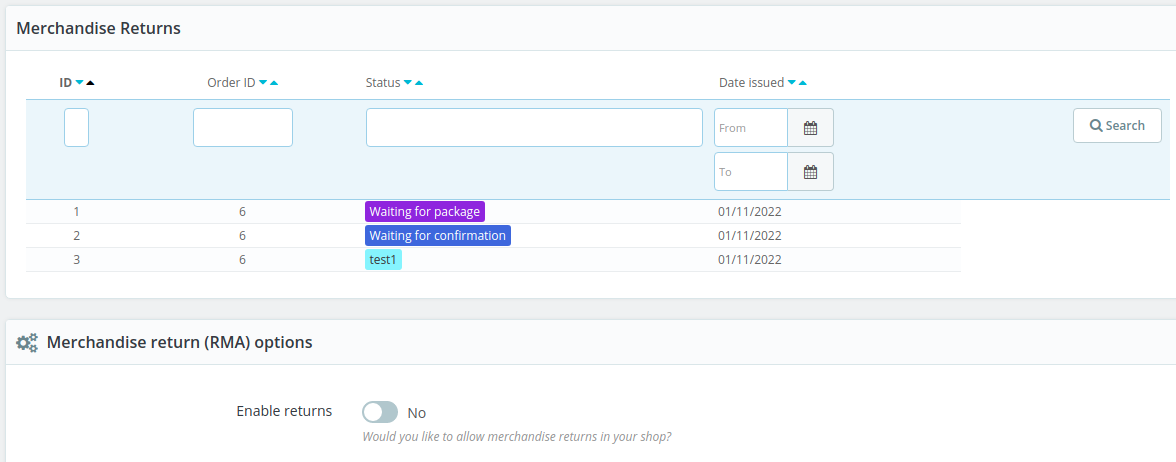Click the Merchandise Returns panel title
This screenshot has width=1176, height=462.
point(98,28)
